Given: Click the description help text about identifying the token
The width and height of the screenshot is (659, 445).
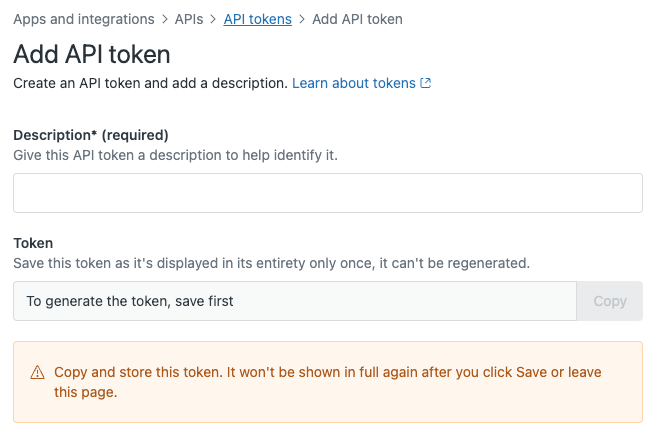Looking at the screenshot, I should coord(182,155).
